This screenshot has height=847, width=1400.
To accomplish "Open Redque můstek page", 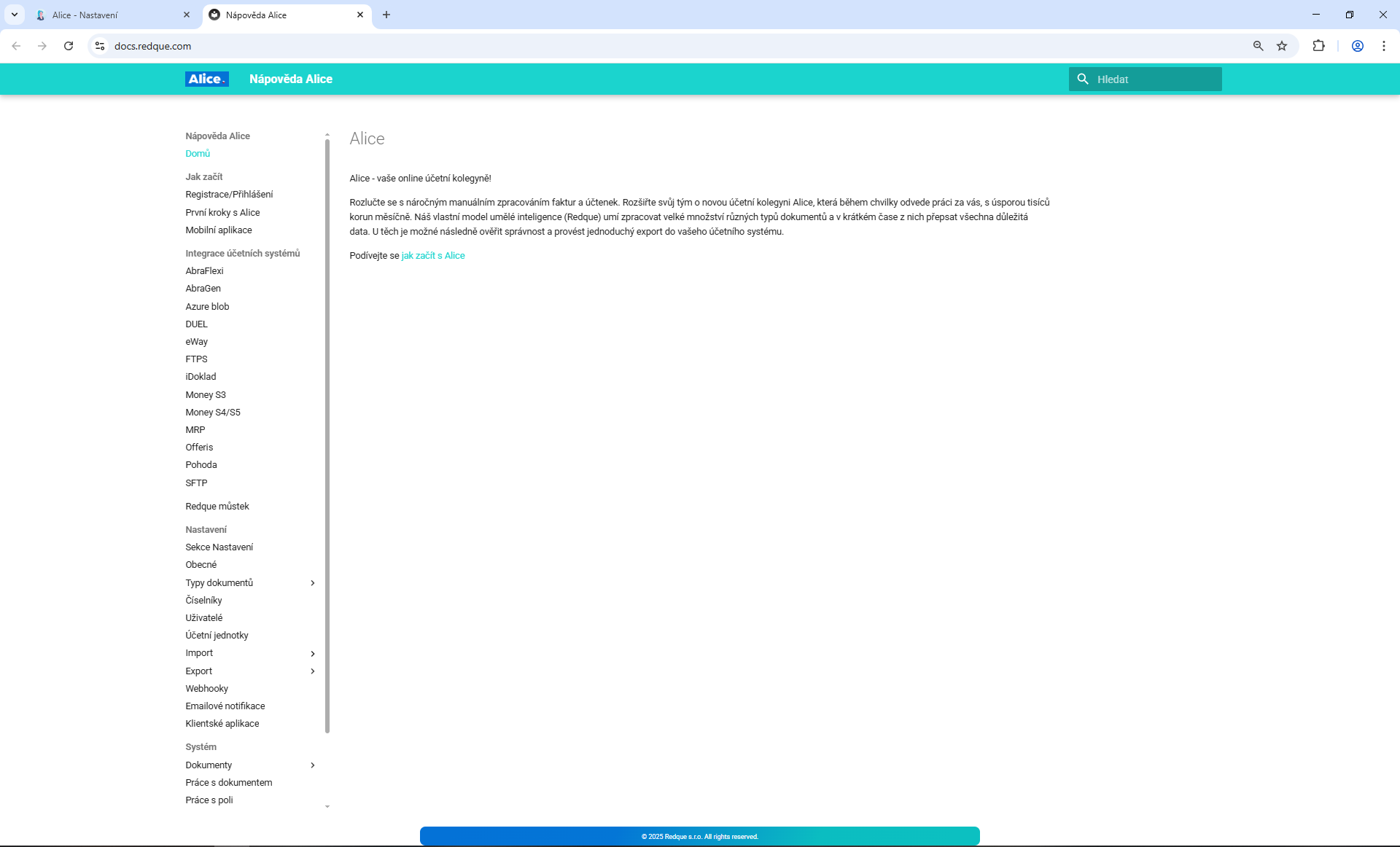I will click(x=217, y=507).
